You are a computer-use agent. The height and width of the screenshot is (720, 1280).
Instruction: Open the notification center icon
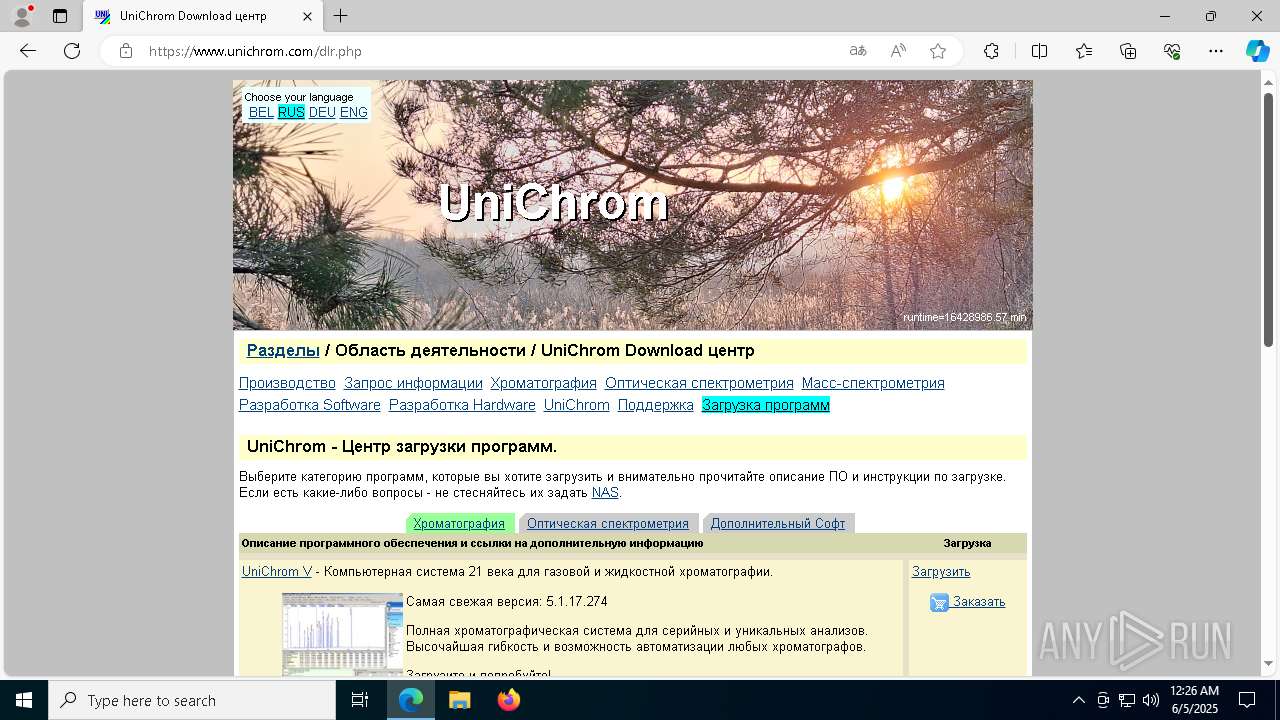coord(1247,700)
